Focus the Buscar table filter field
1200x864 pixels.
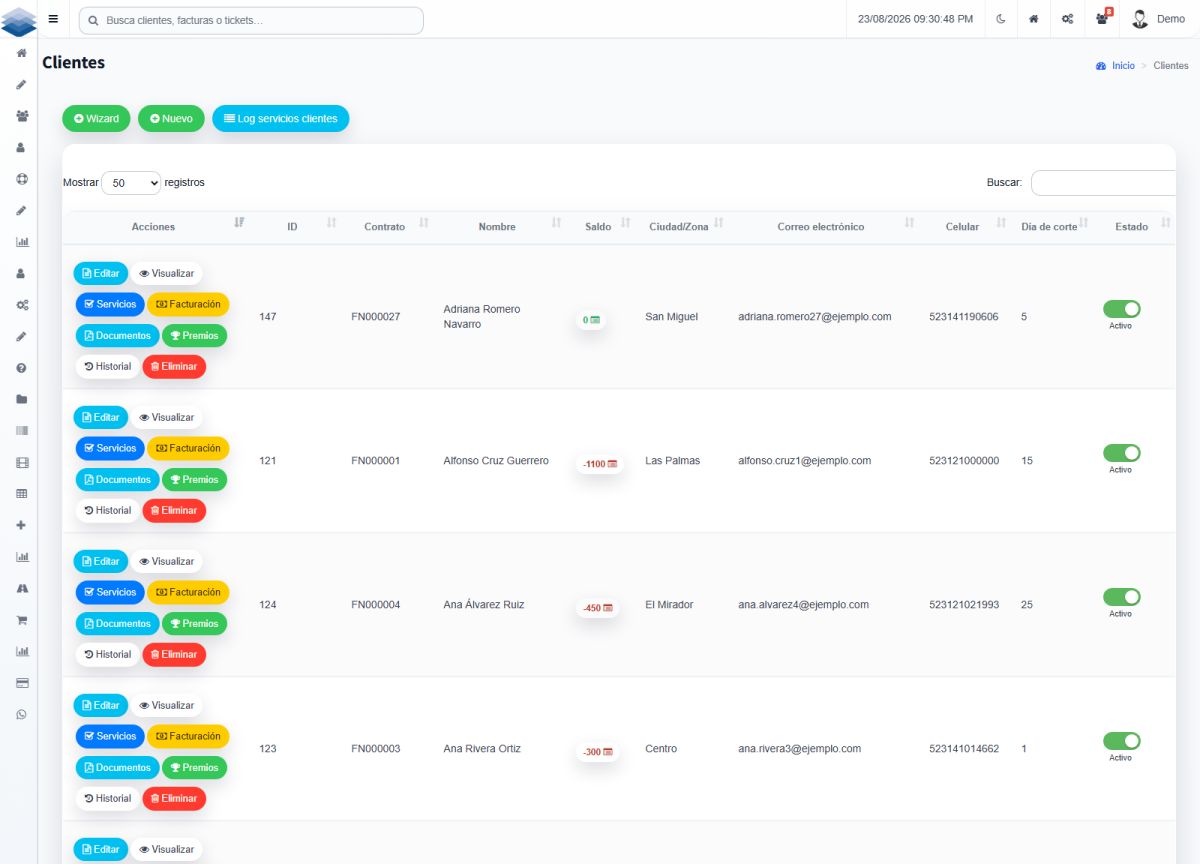coord(1103,183)
